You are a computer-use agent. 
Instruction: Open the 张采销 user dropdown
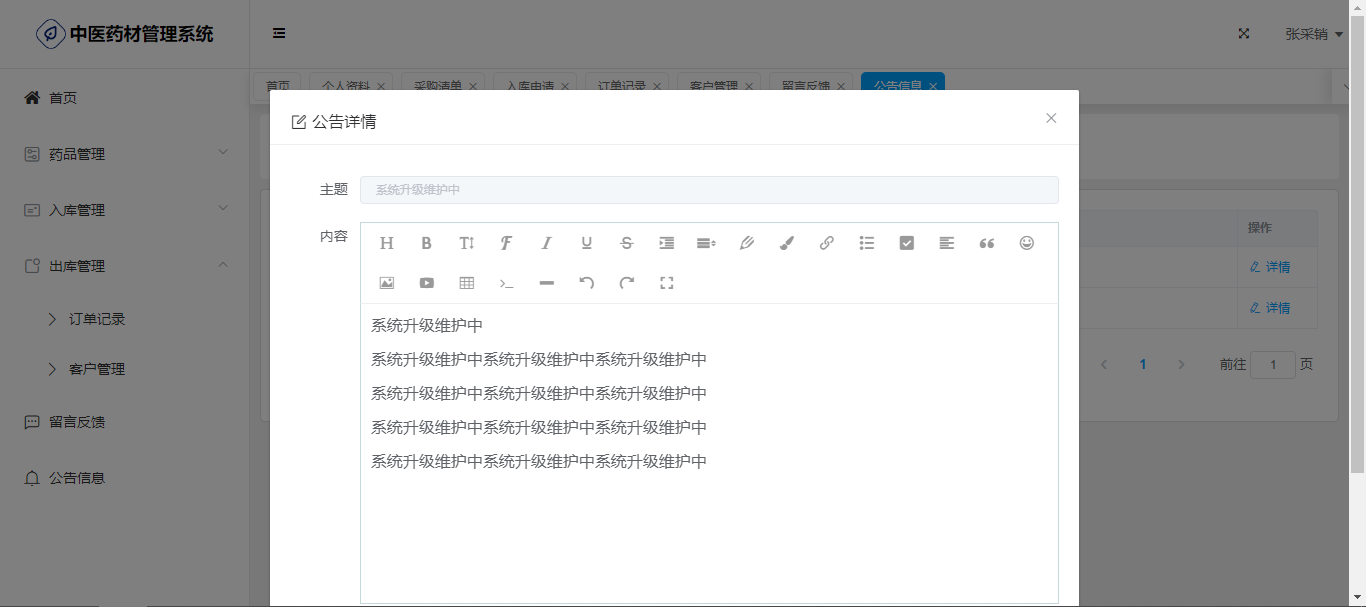(x=1314, y=34)
